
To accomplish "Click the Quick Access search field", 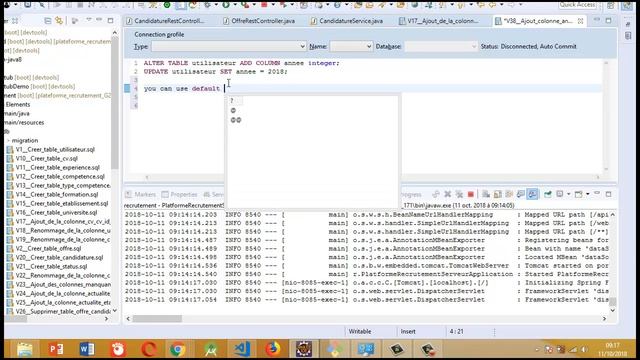I will 577,5.
